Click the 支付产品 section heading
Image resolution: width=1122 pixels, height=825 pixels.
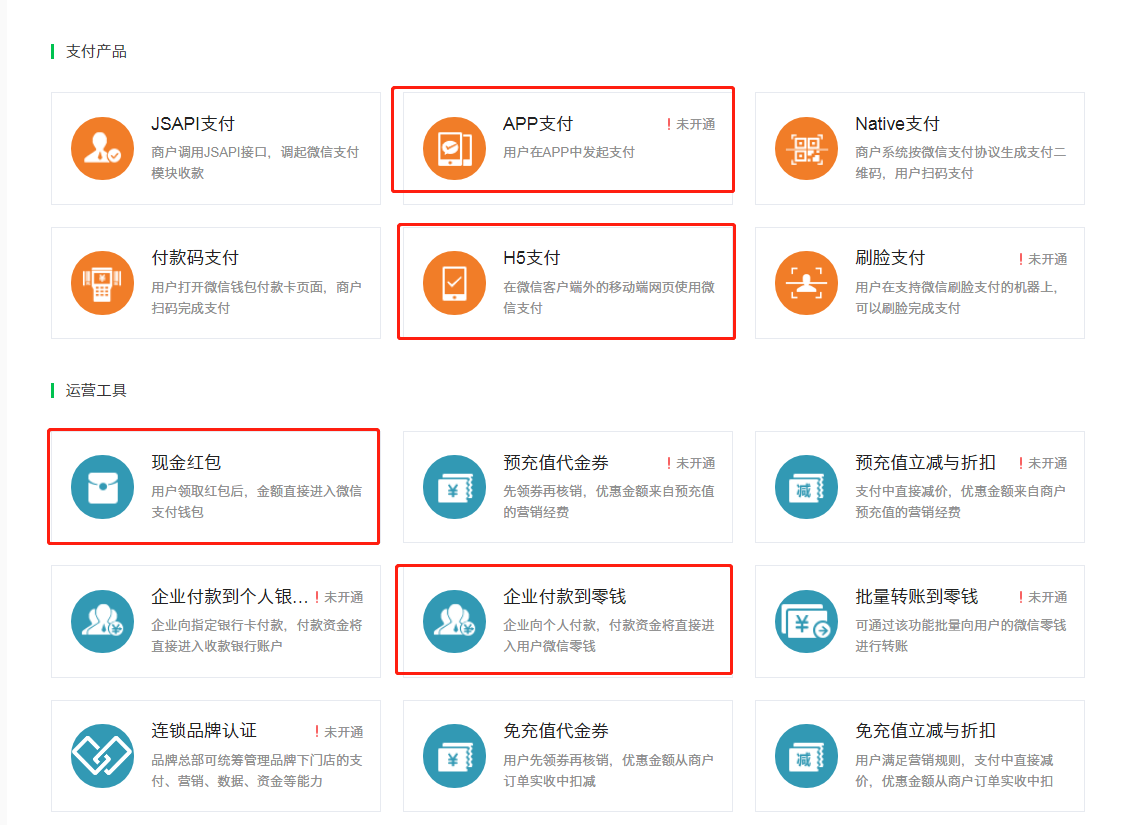96,52
